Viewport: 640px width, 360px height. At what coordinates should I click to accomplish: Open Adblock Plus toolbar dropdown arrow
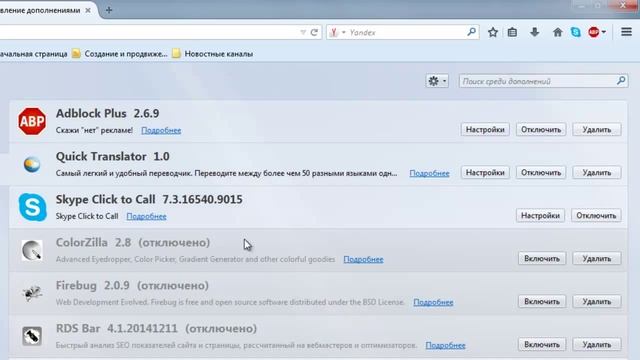click(604, 32)
